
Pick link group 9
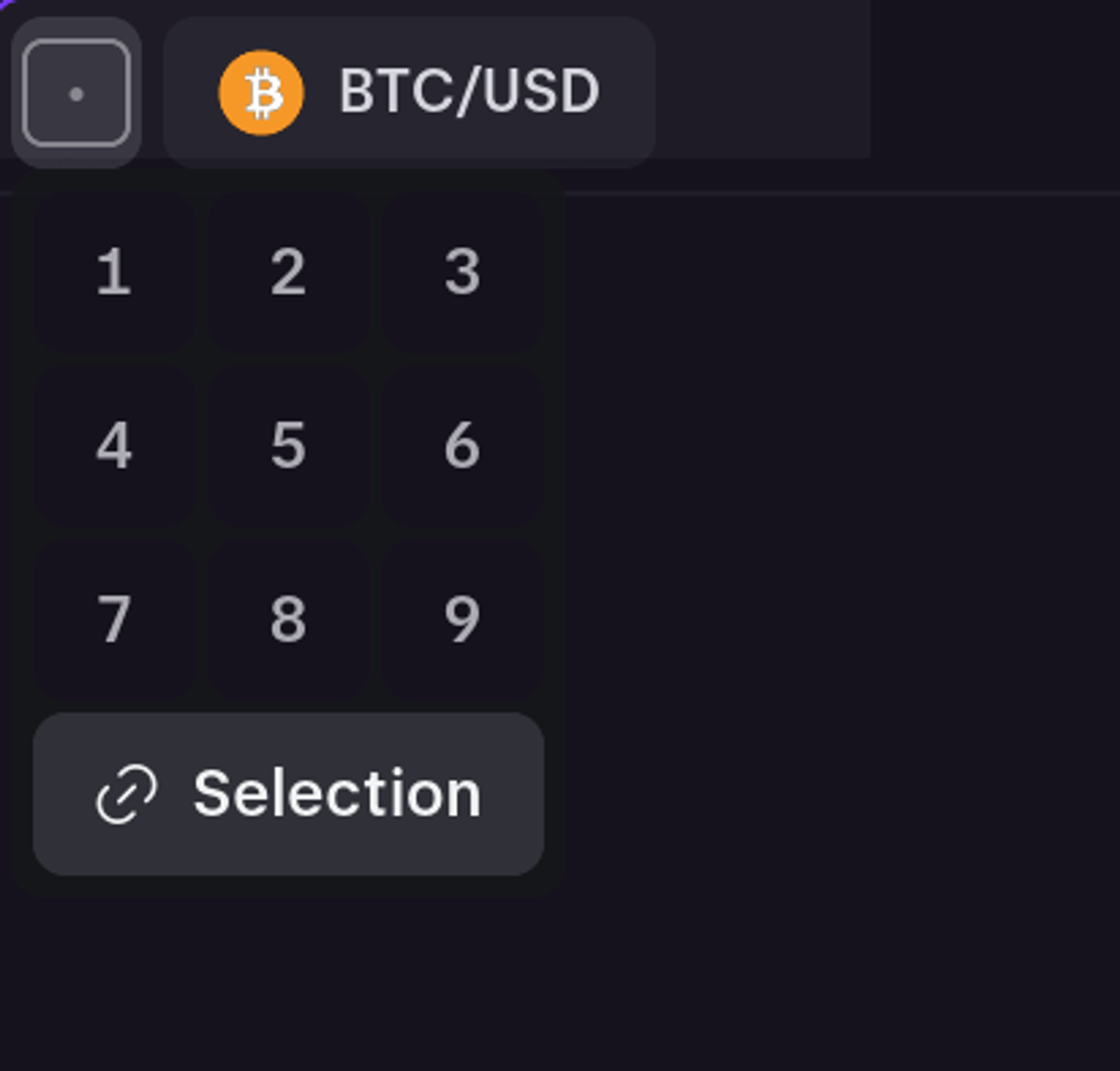(462, 620)
